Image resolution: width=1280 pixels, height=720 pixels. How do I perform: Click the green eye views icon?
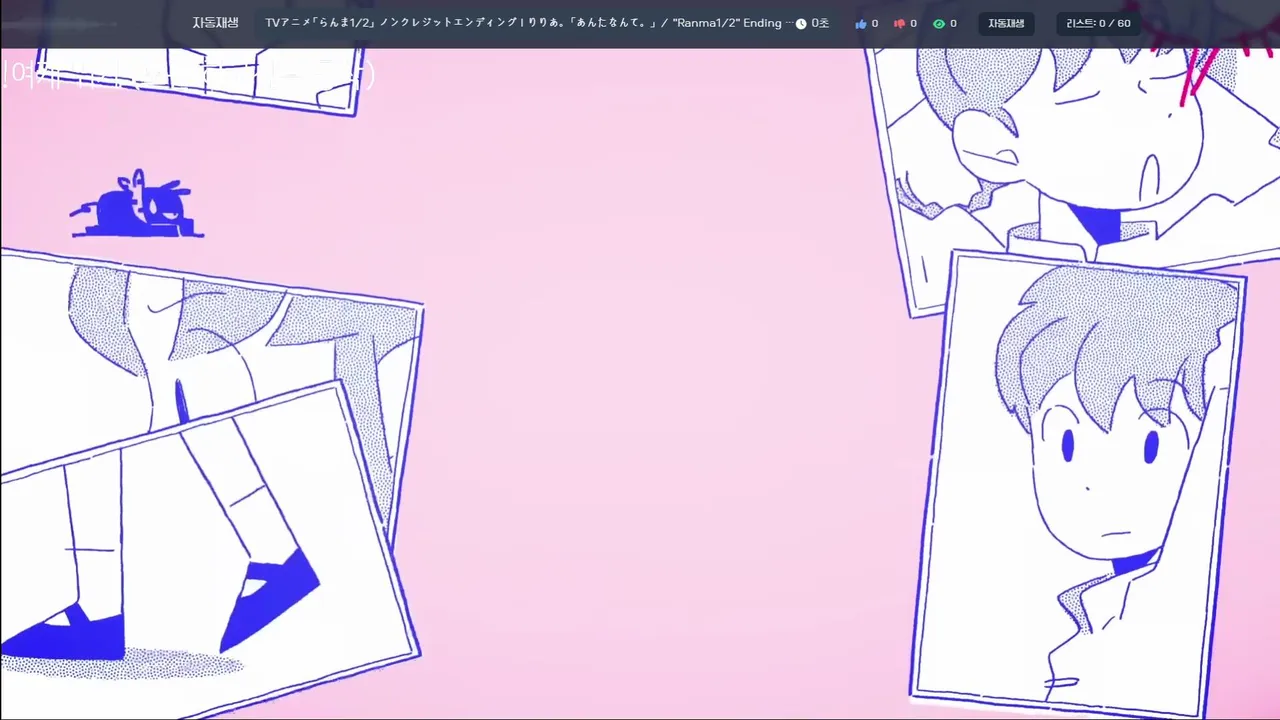click(939, 23)
